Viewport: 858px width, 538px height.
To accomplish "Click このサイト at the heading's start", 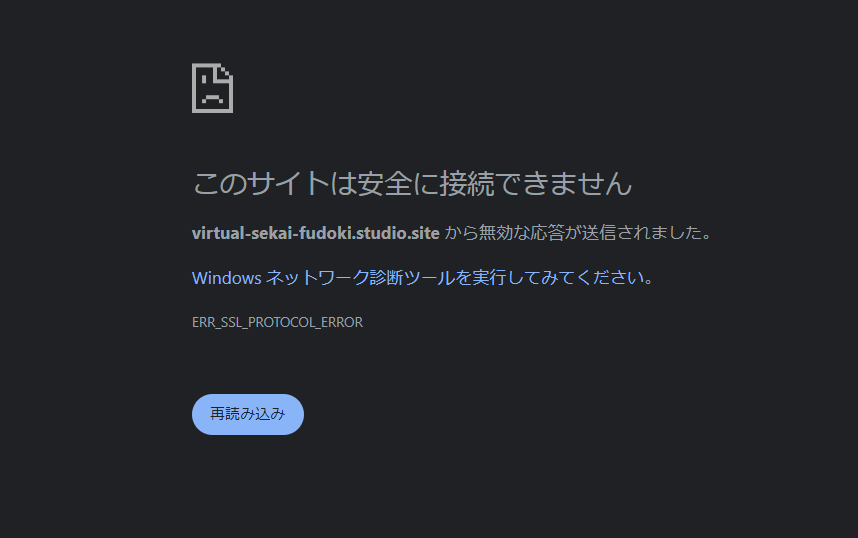I will 260,183.
